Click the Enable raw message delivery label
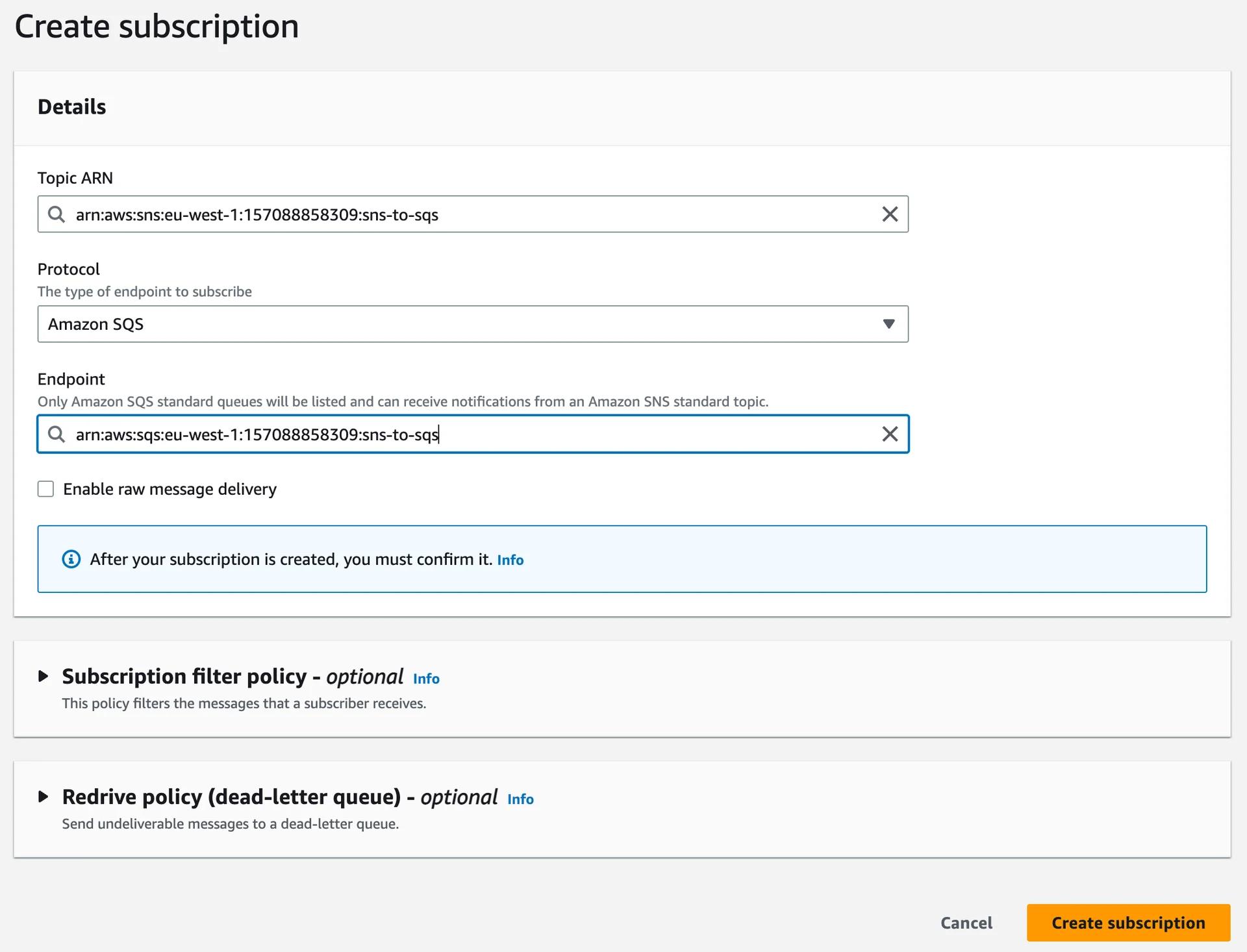Viewport: 1247px width, 952px height. pos(170,489)
